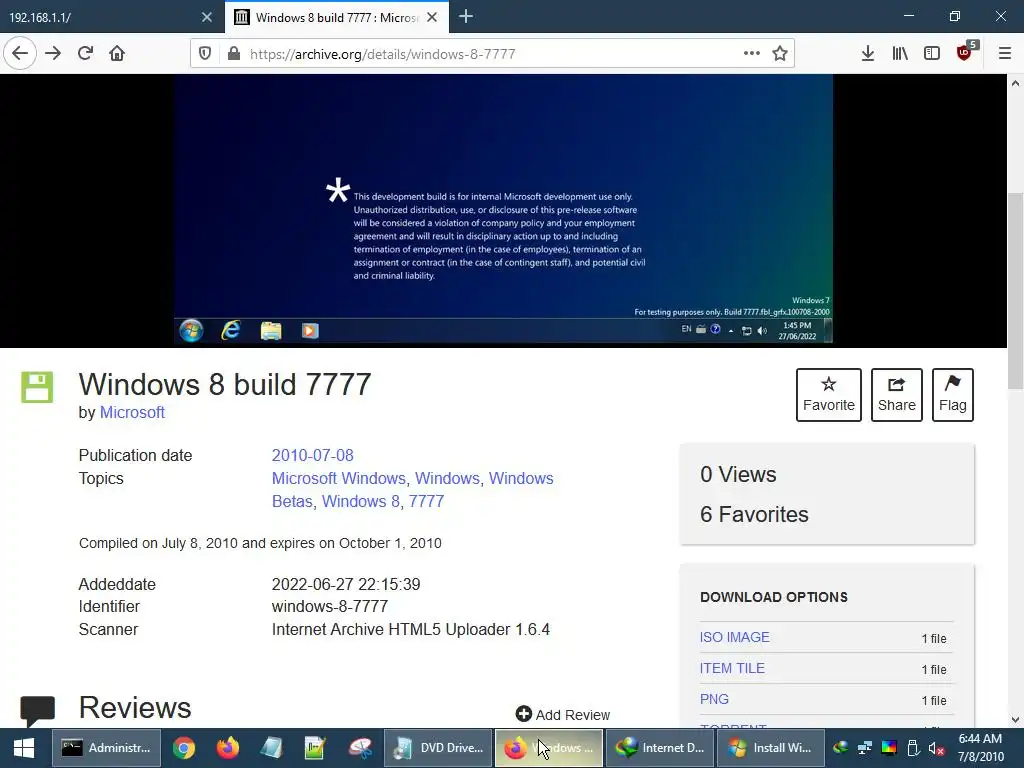Open the Snipping Tool in the taskbar
Screen dimensions: 1024x768
[359, 748]
